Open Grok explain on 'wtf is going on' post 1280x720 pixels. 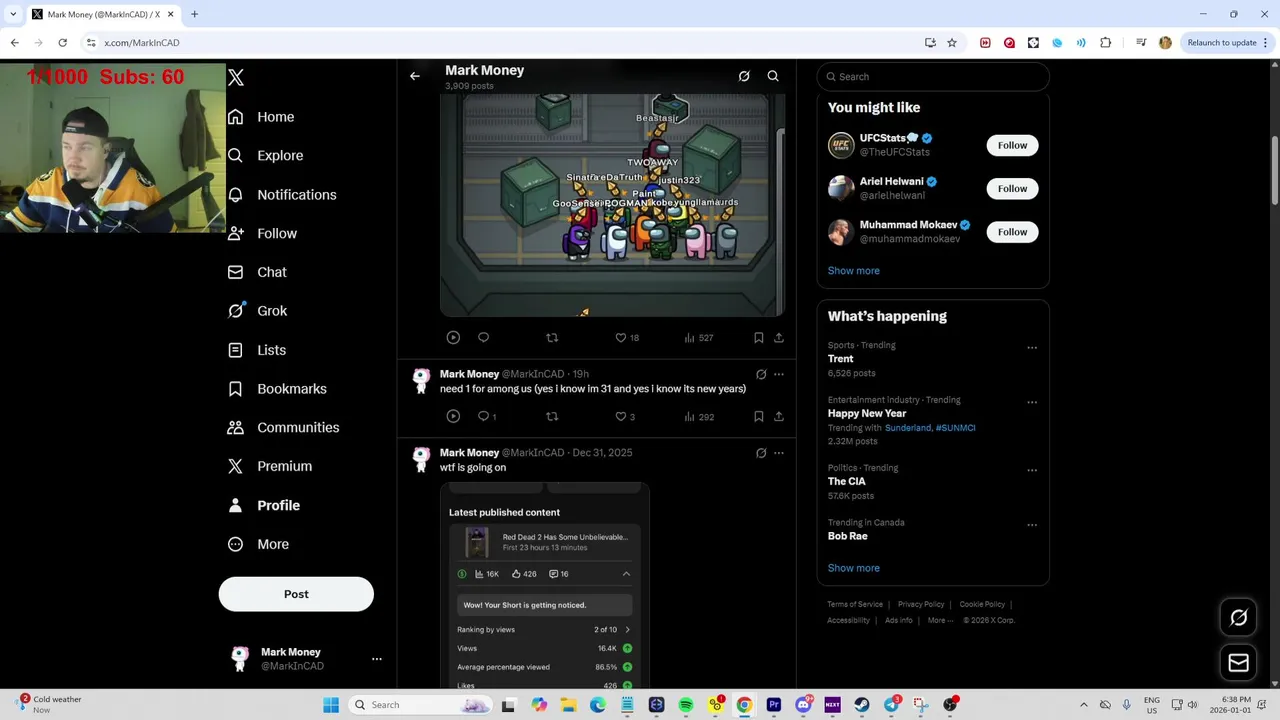pos(761,453)
